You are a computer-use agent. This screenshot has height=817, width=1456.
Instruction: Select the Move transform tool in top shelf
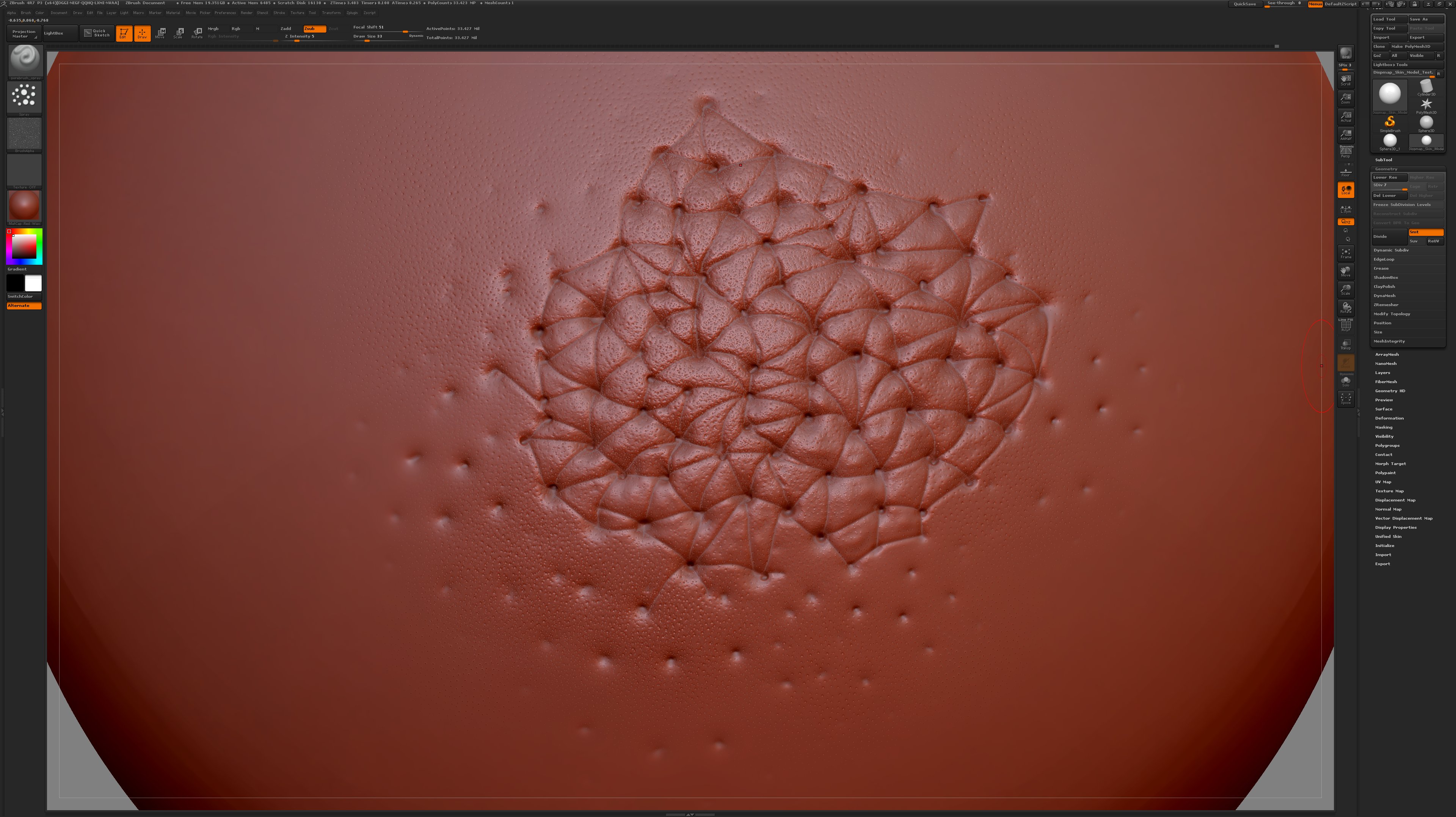tap(160, 33)
